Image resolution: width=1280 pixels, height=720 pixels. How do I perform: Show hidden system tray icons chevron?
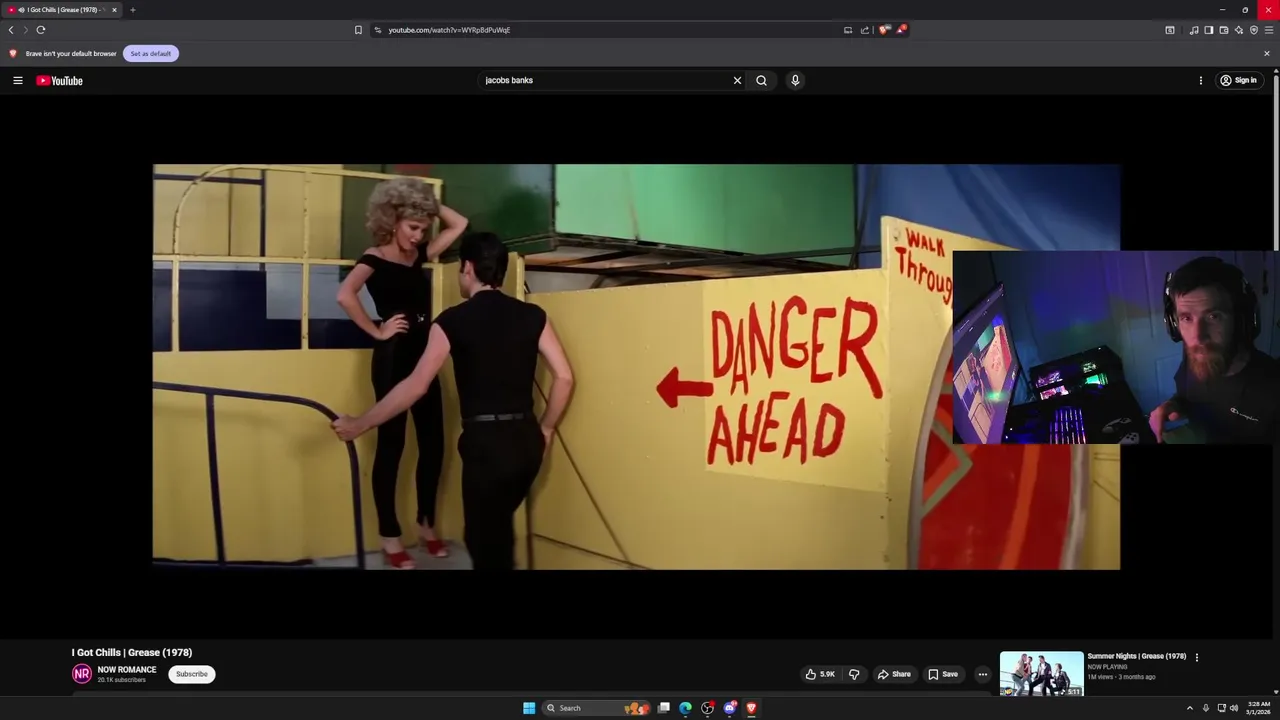[x=1189, y=708]
